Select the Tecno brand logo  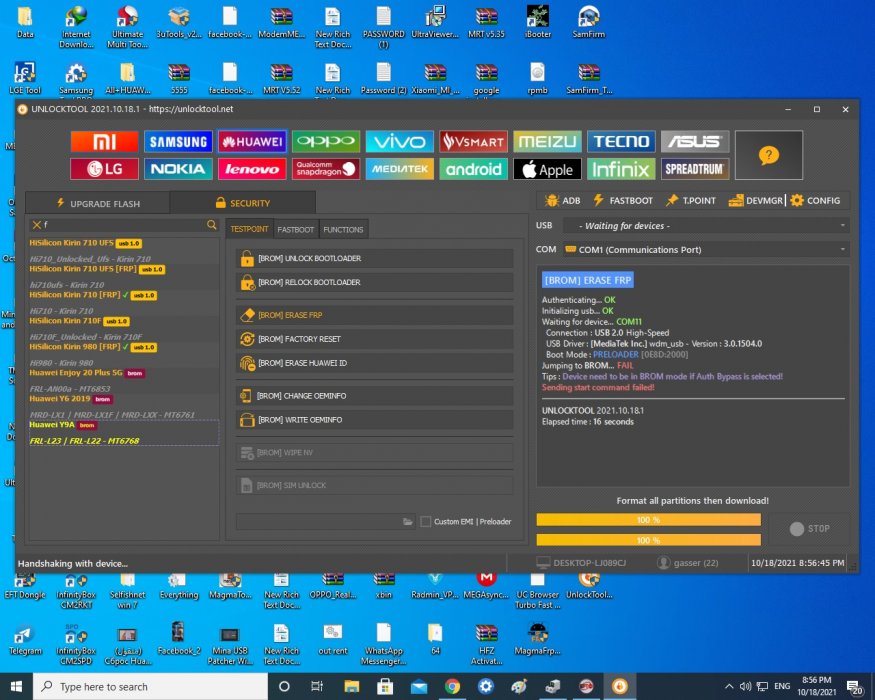click(621, 142)
